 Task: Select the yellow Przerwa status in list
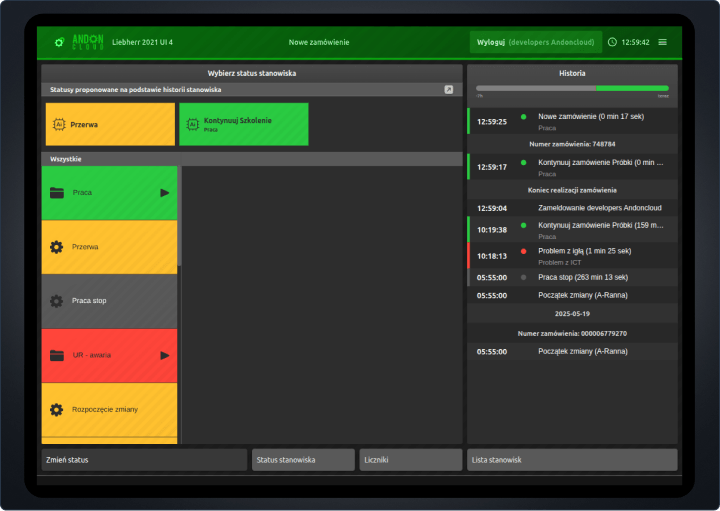[x=109, y=247]
